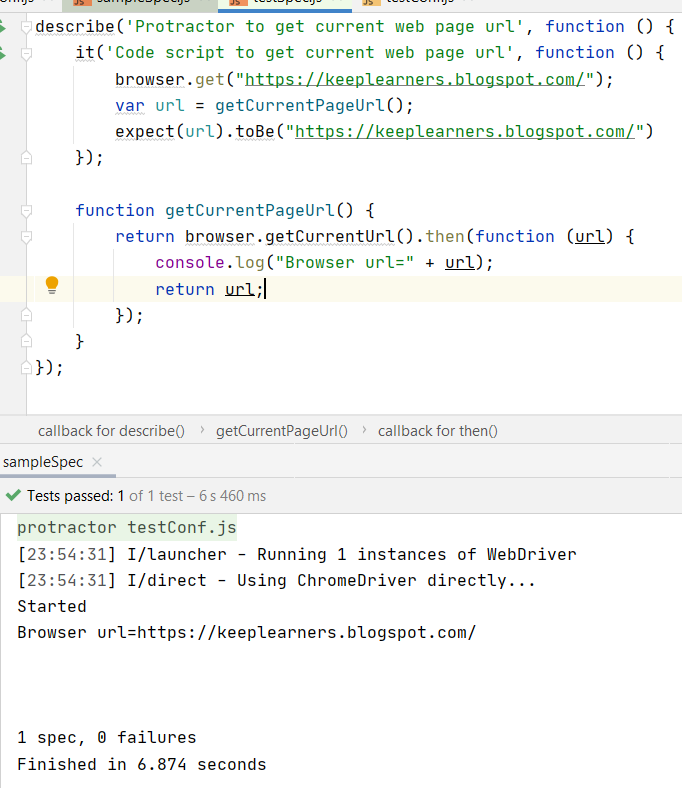This screenshot has height=788, width=682.
Task: Click fold end marker at it block's closing });
Action: pos(26,158)
